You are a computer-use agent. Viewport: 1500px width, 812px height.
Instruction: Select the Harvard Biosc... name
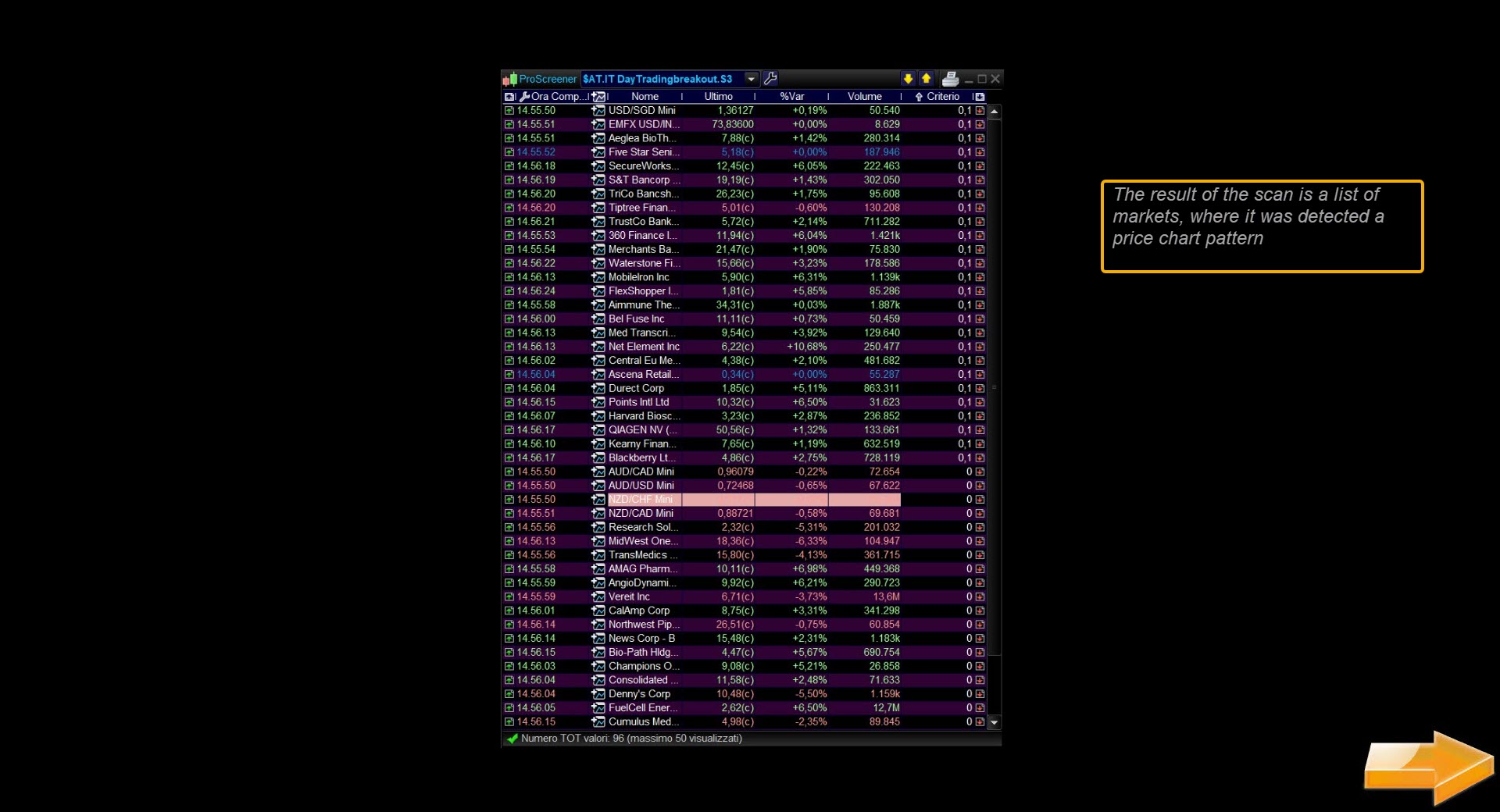coord(644,416)
